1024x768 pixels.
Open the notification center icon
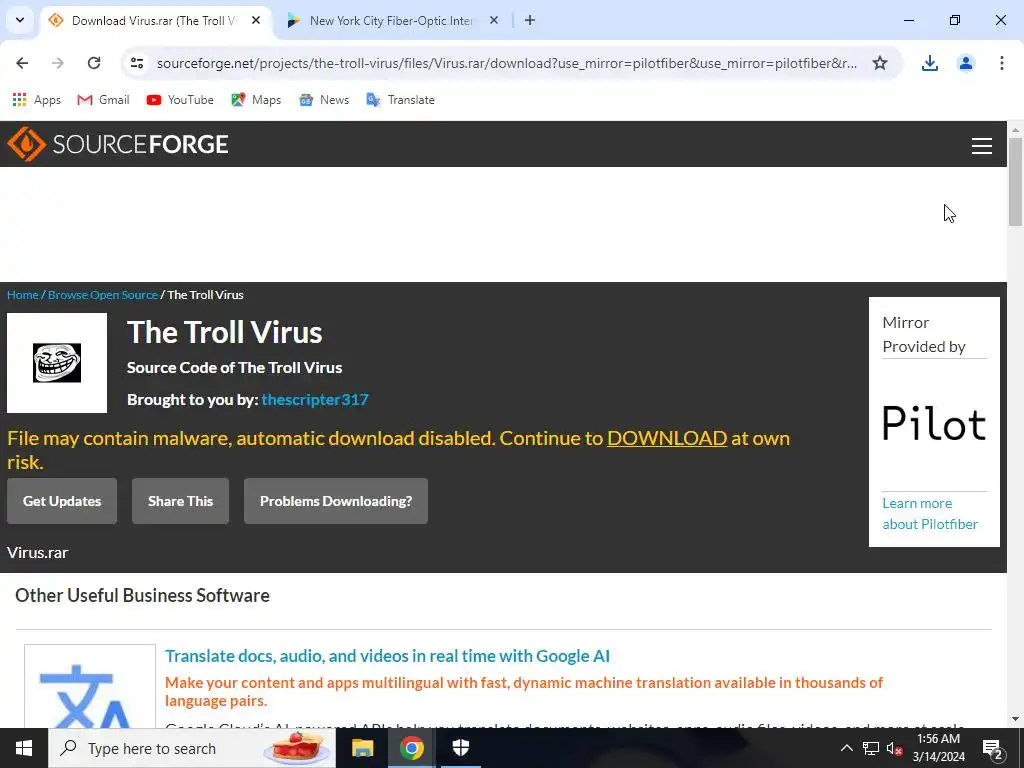point(993,749)
